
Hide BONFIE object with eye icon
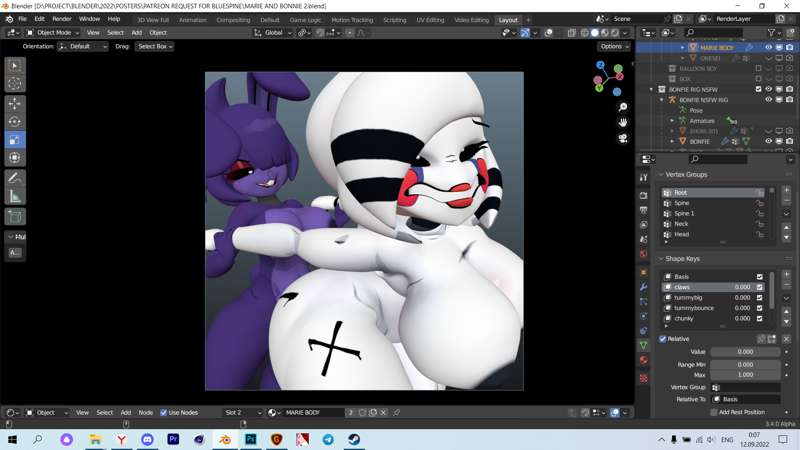pos(768,141)
